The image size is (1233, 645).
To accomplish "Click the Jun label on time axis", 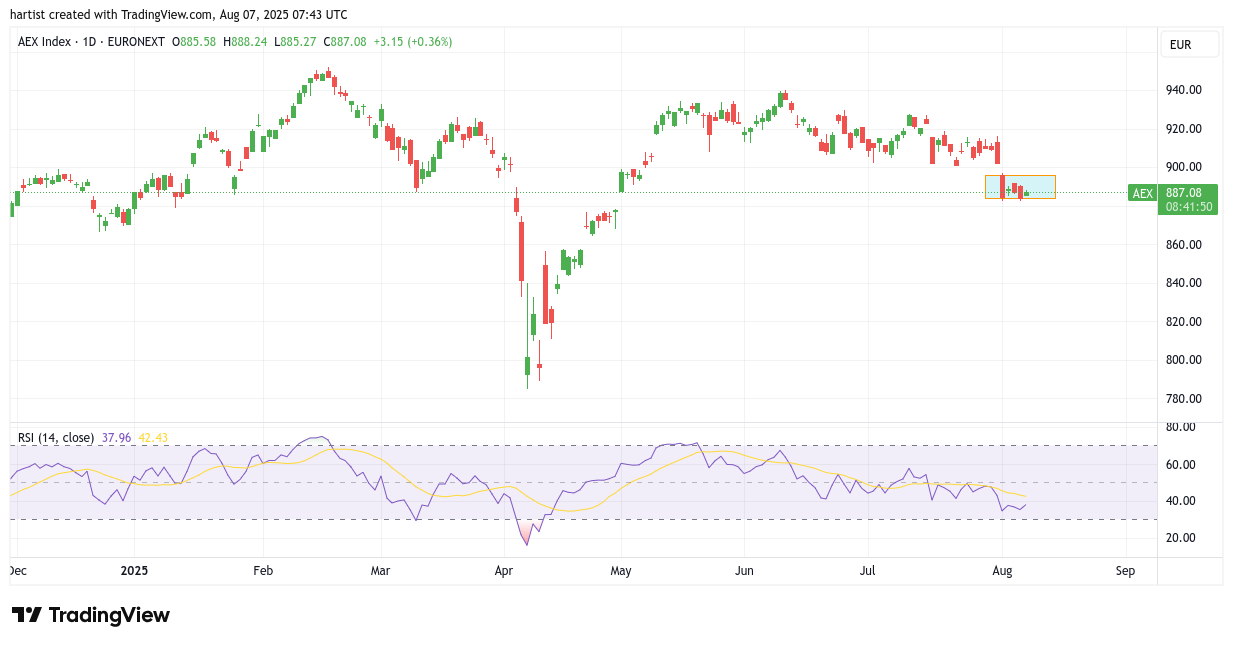I will pyautogui.click(x=744, y=571).
